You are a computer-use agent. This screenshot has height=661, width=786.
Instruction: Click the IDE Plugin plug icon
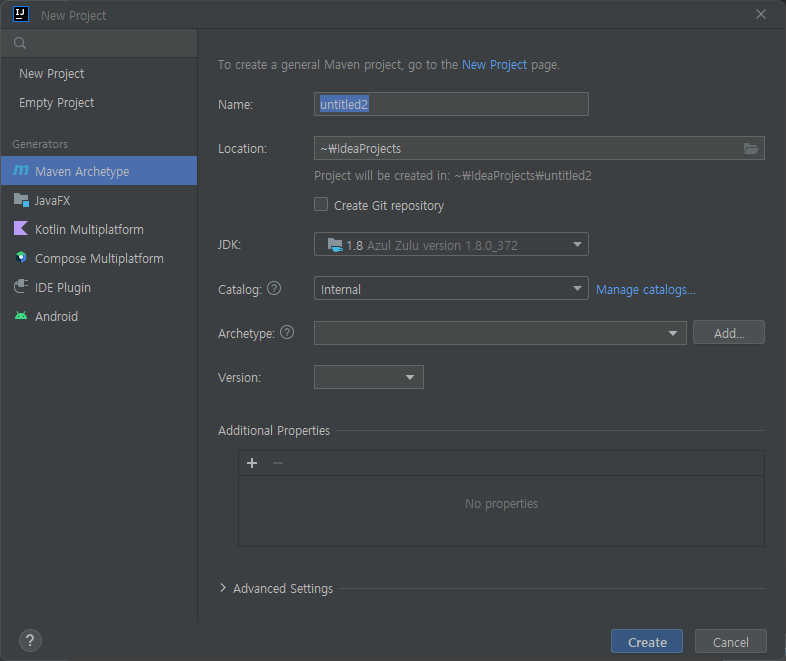[x=21, y=287]
